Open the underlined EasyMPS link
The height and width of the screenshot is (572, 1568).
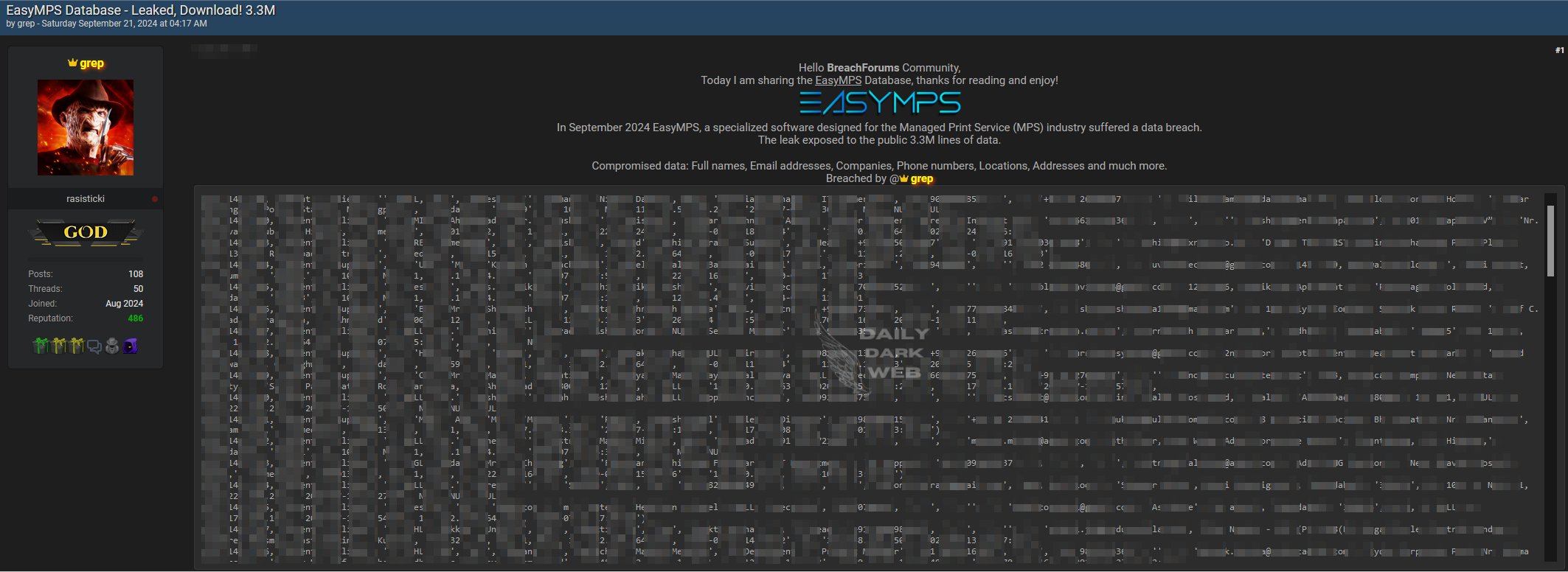coord(838,80)
